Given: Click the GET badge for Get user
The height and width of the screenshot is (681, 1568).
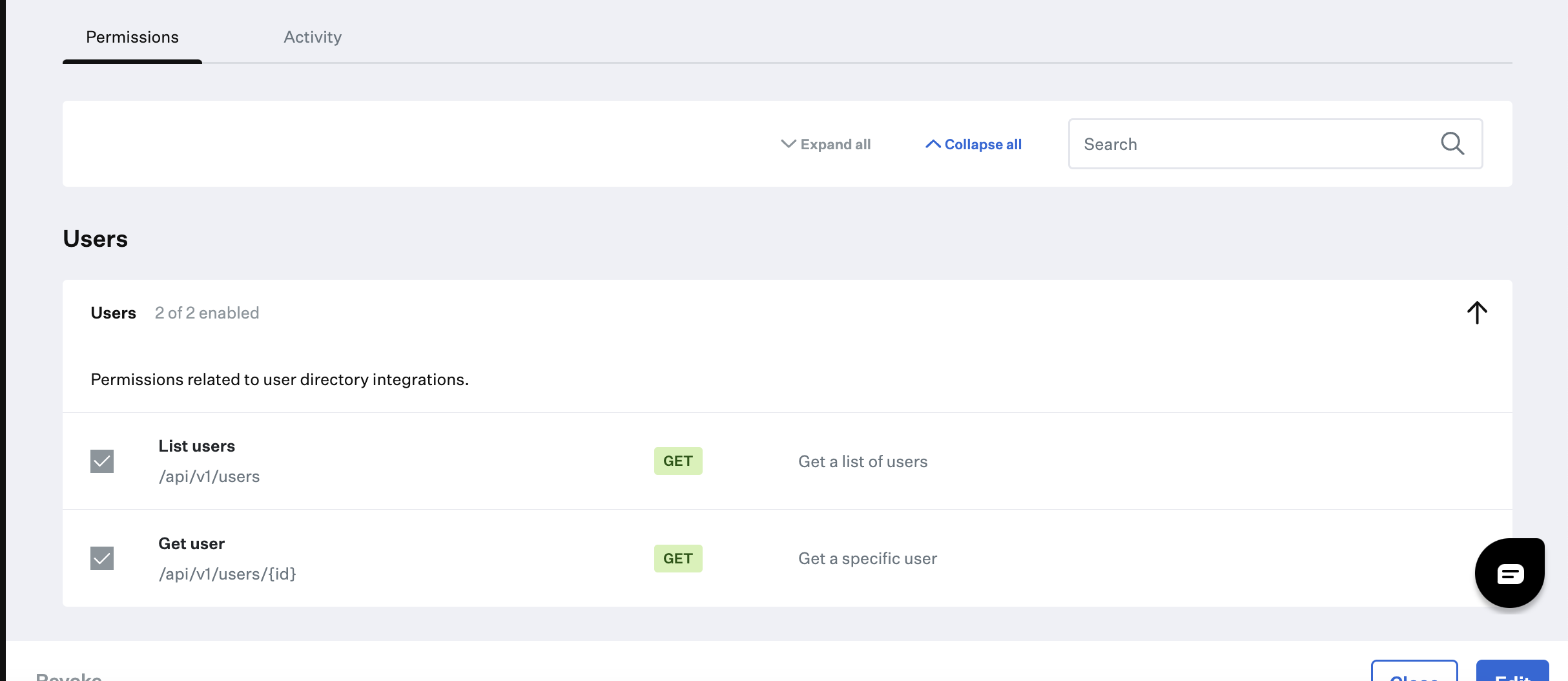Looking at the screenshot, I should (677, 558).
